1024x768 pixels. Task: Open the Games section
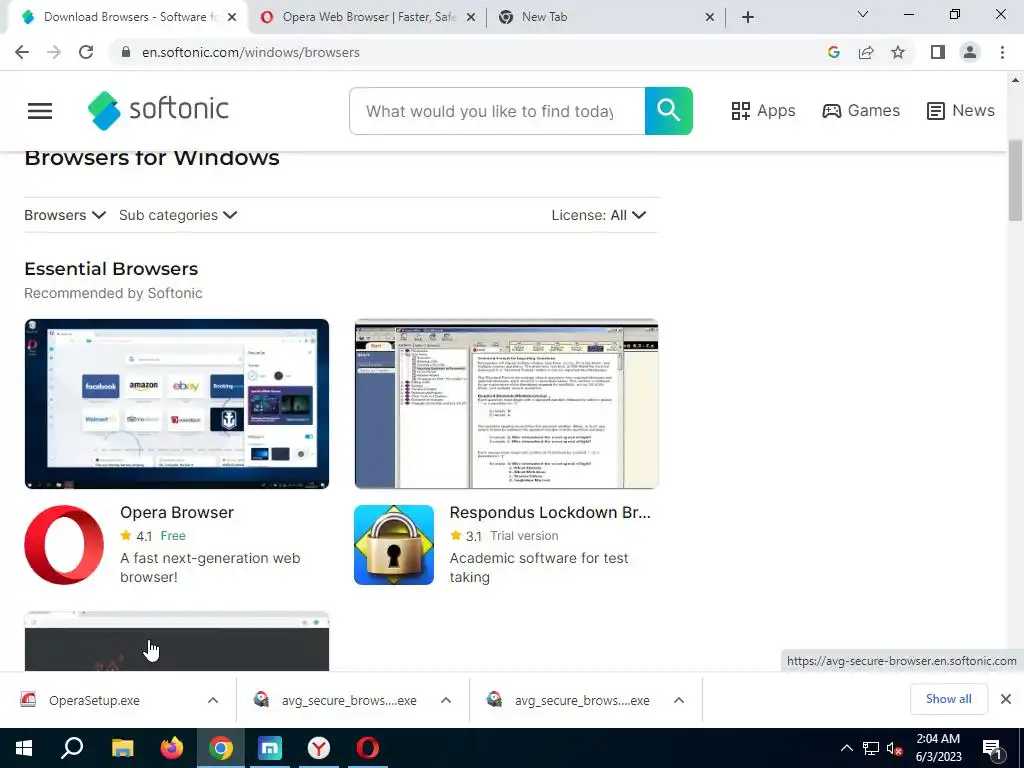point(861,111)
